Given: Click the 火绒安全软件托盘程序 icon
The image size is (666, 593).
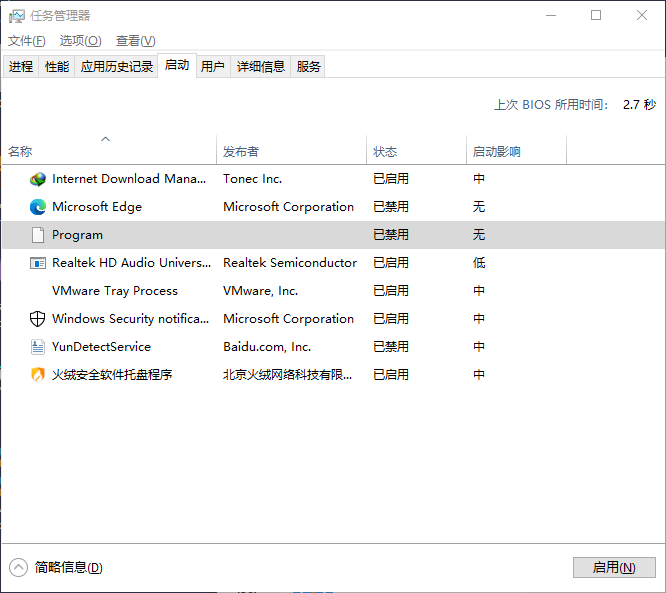Looking at the screenshot, I should (38, 375).
